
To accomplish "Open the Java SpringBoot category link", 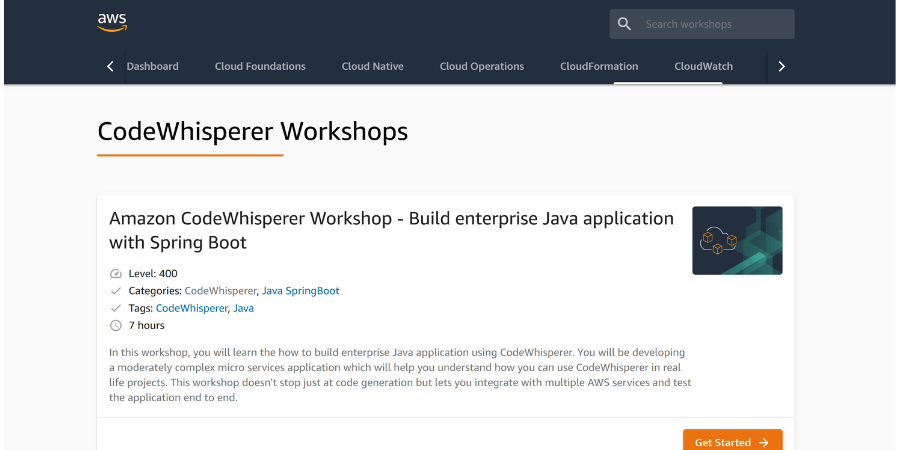I will (300, 291).
